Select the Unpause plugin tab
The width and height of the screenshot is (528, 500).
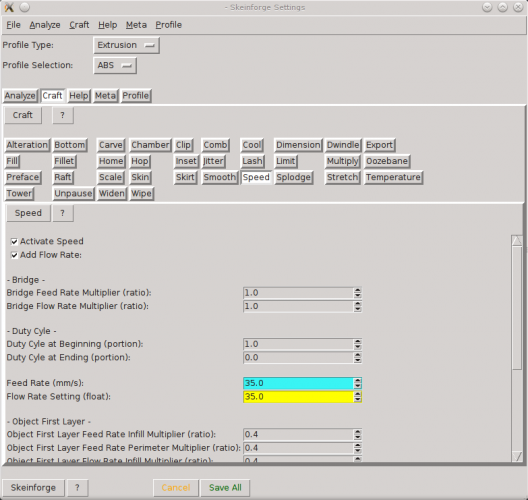(x=73, y=194)
